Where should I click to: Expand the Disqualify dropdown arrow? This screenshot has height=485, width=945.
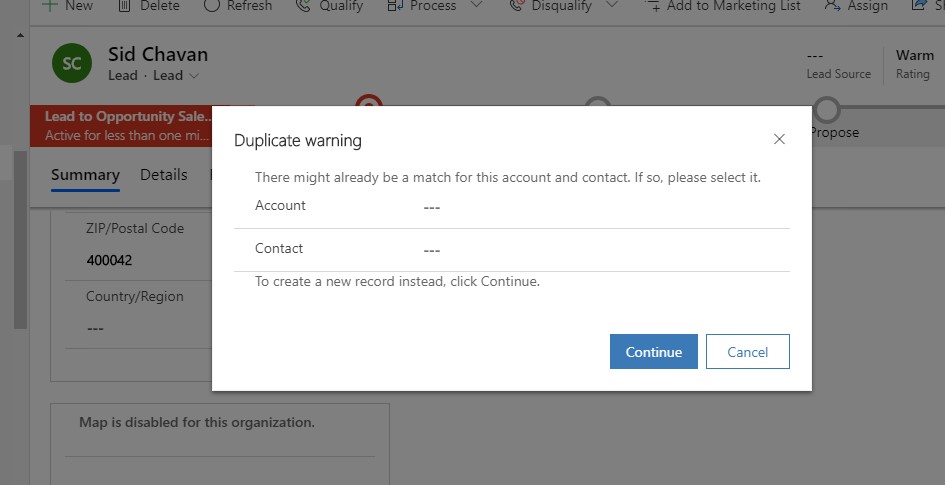(612, 5)
